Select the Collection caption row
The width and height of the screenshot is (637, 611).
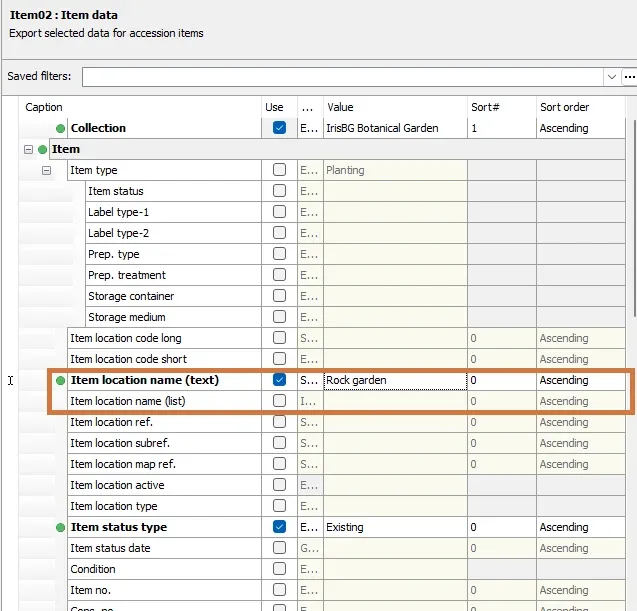point(164,128)
